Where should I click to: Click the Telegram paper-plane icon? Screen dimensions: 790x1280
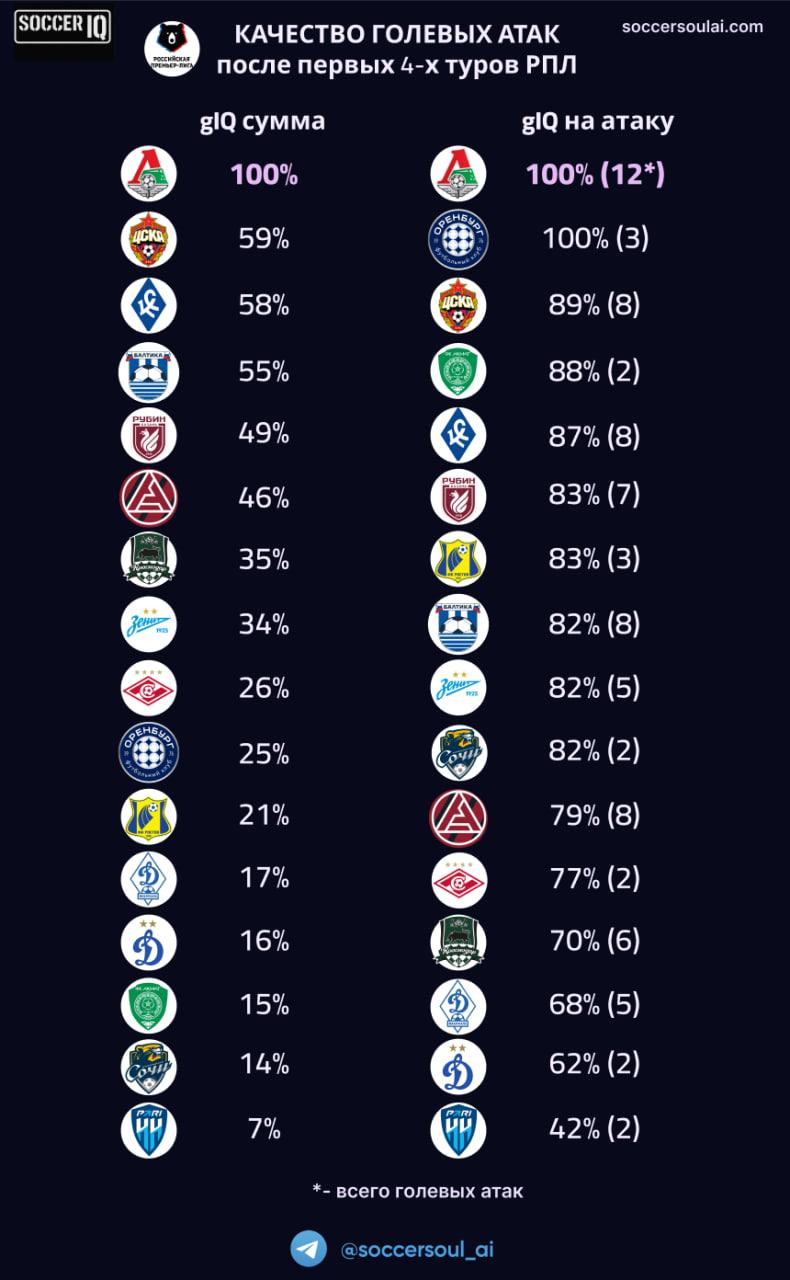click(x=309, y=1249)
